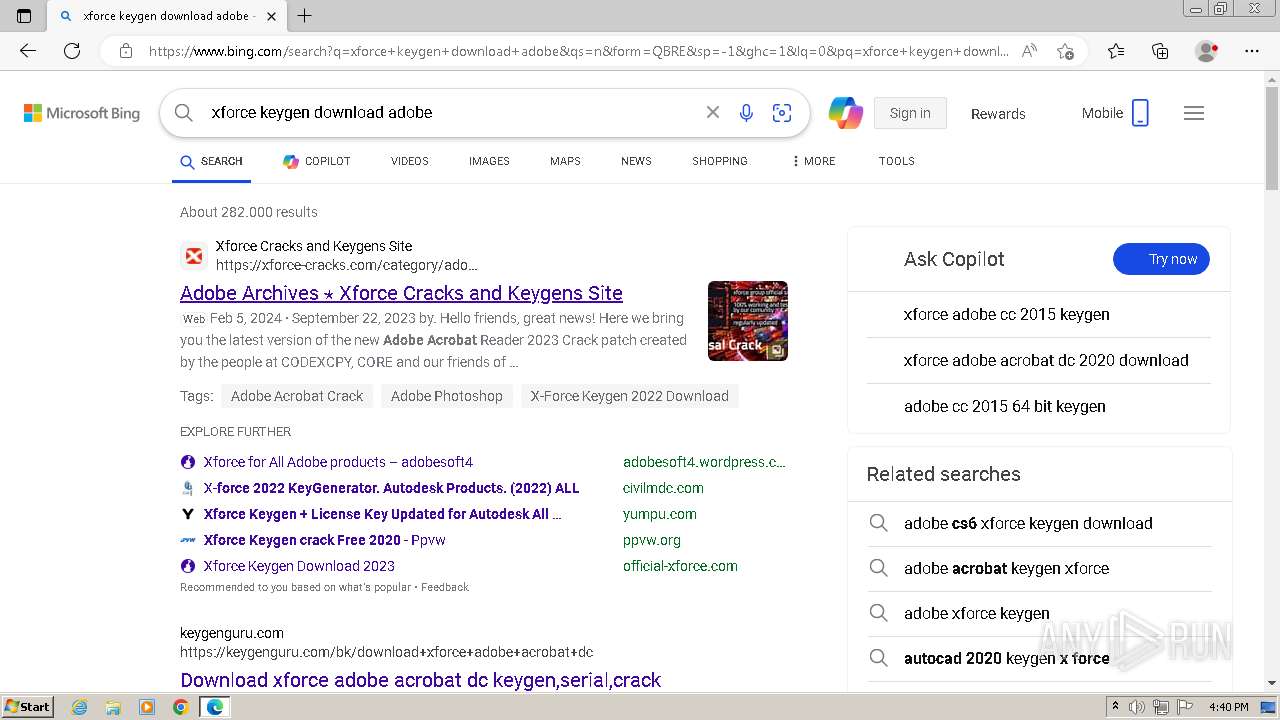The width and height of the screenshot is (1280, 720).
Task: Clear the search query with X
Action: (x=713, y=113)
